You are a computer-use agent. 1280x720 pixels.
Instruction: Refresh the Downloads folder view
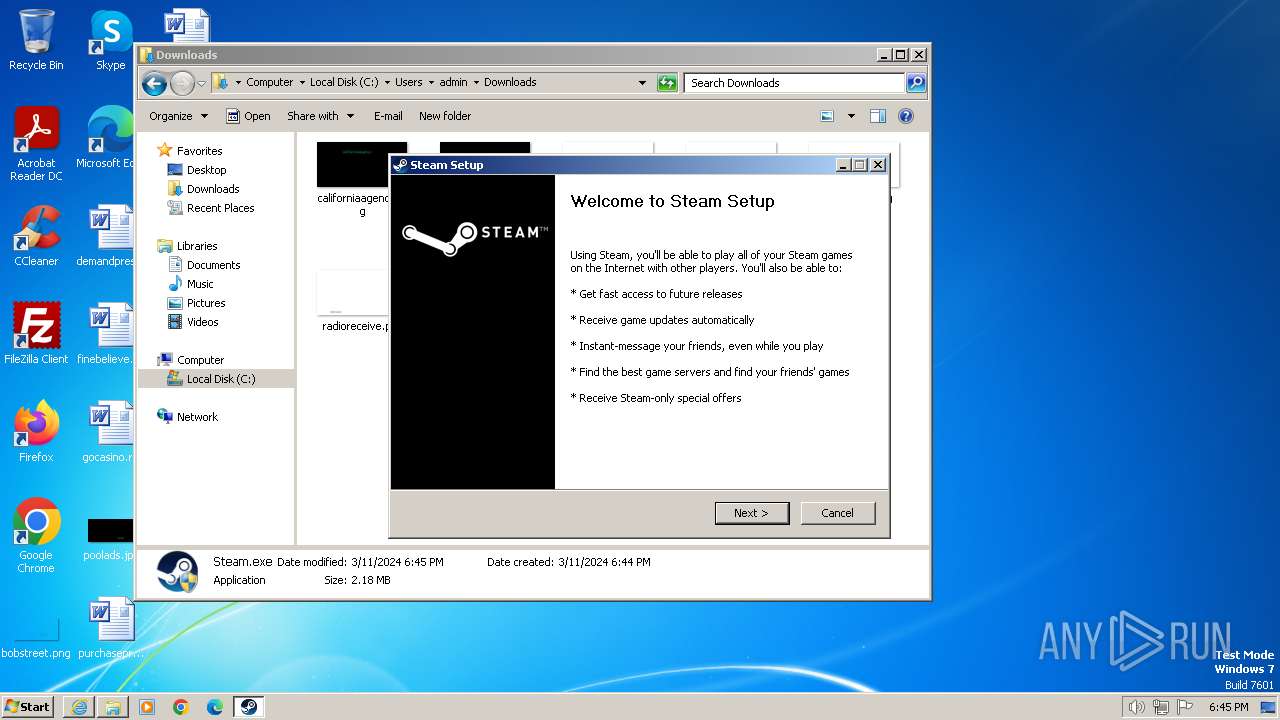click(x=667, y=83)
